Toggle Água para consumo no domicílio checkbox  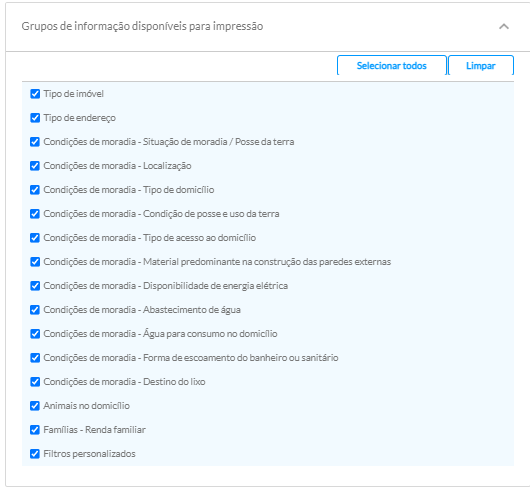click(35, 334)
